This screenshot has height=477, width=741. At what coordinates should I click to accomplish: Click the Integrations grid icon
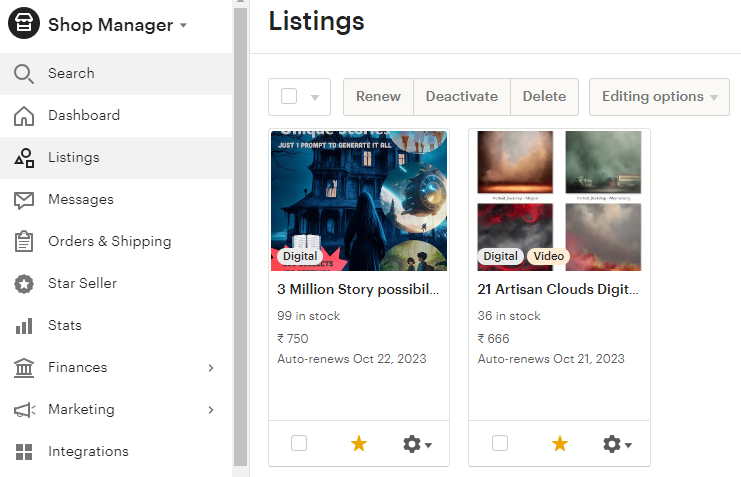click(24, 452)
